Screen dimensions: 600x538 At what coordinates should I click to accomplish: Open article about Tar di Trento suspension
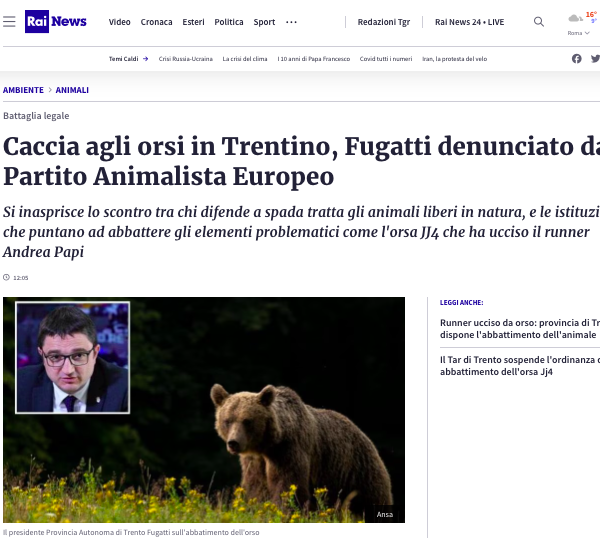tap(520, 366)
